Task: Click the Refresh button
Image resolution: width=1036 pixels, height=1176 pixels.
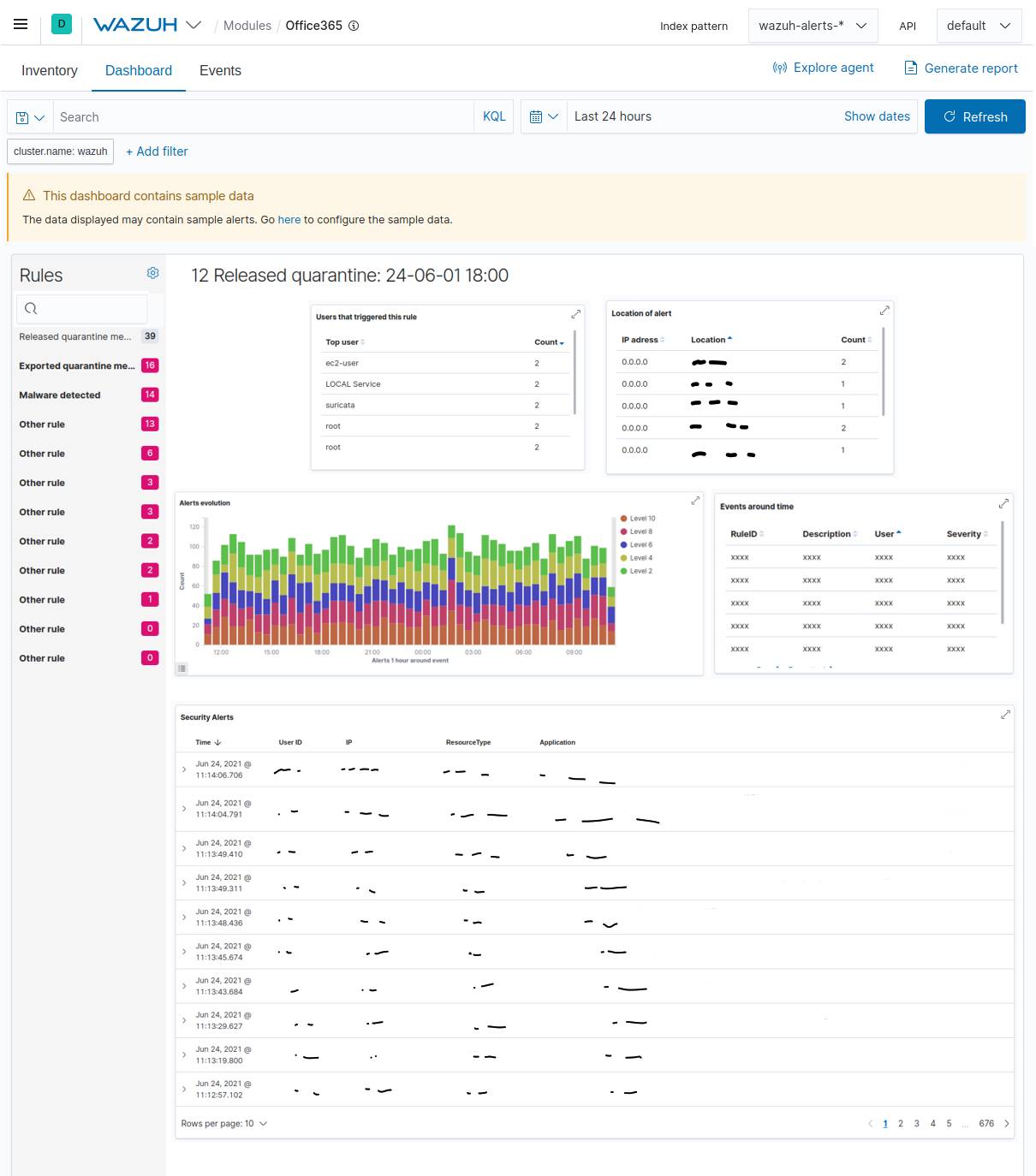Action: click(975, 116)
